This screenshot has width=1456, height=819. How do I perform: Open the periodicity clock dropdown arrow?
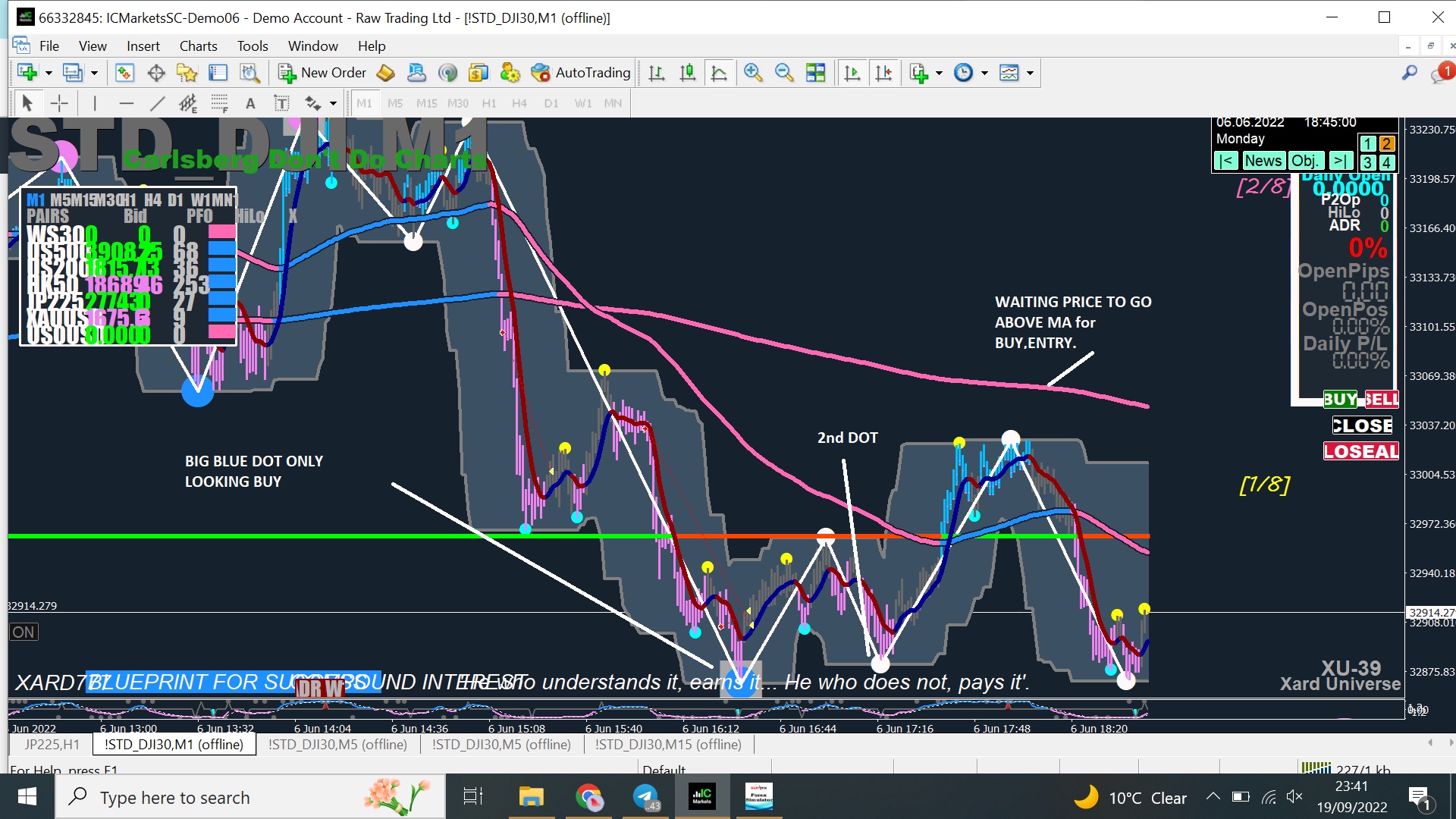point(984,73)
